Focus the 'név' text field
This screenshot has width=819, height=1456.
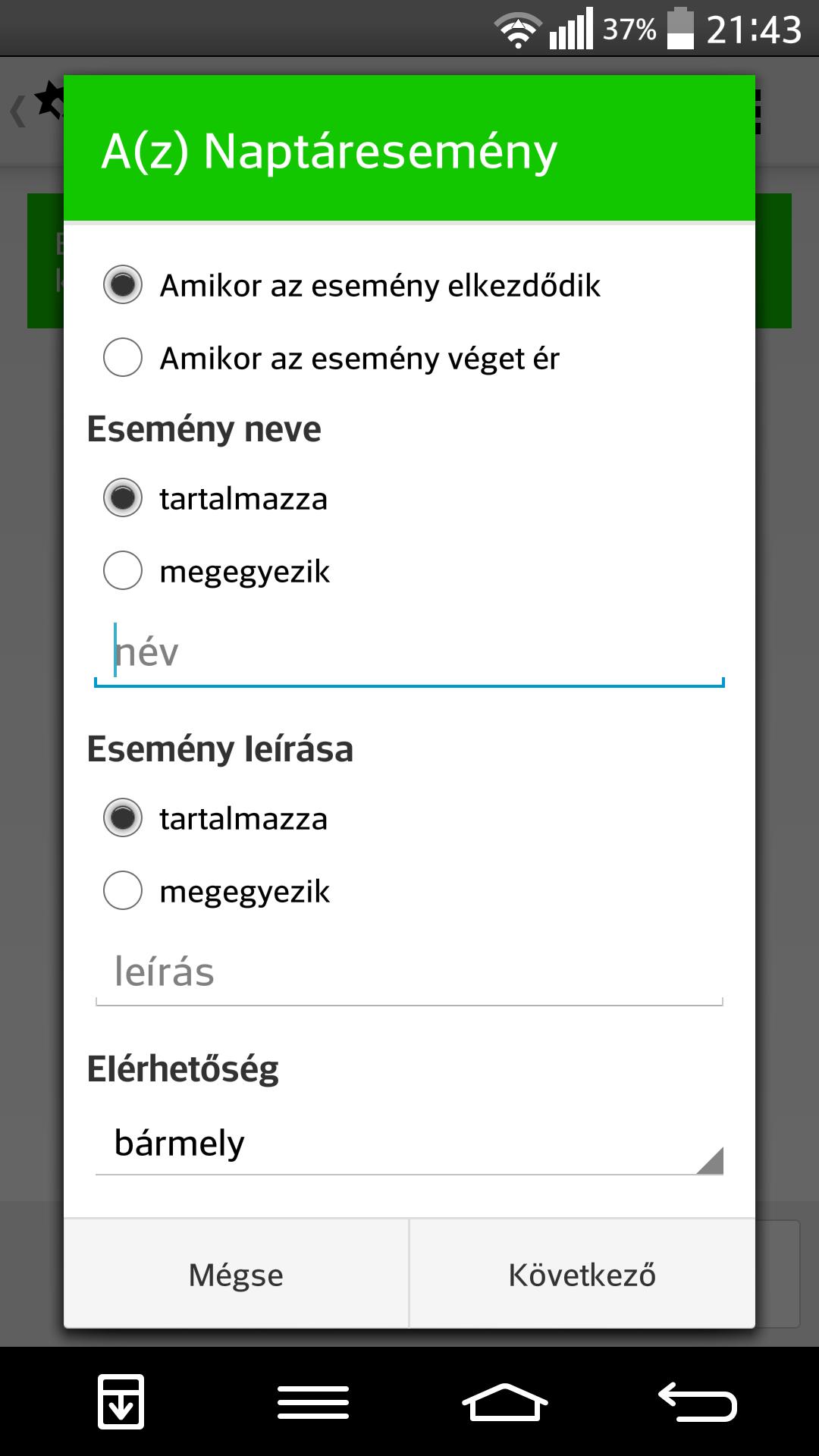click(409, 653)
